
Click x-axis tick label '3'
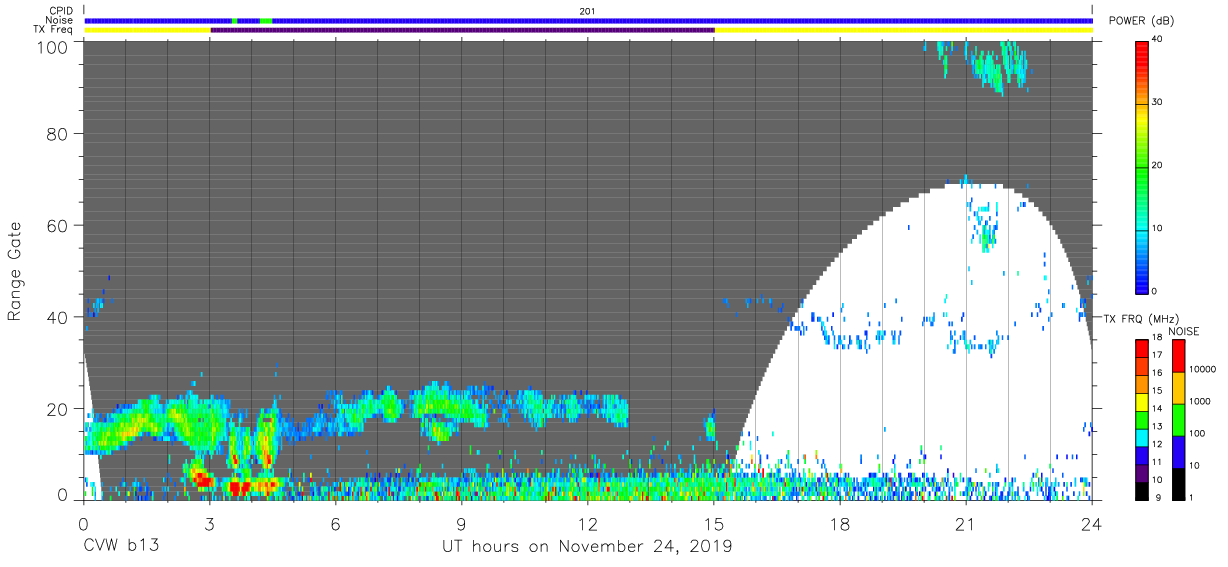click(210, 525)
